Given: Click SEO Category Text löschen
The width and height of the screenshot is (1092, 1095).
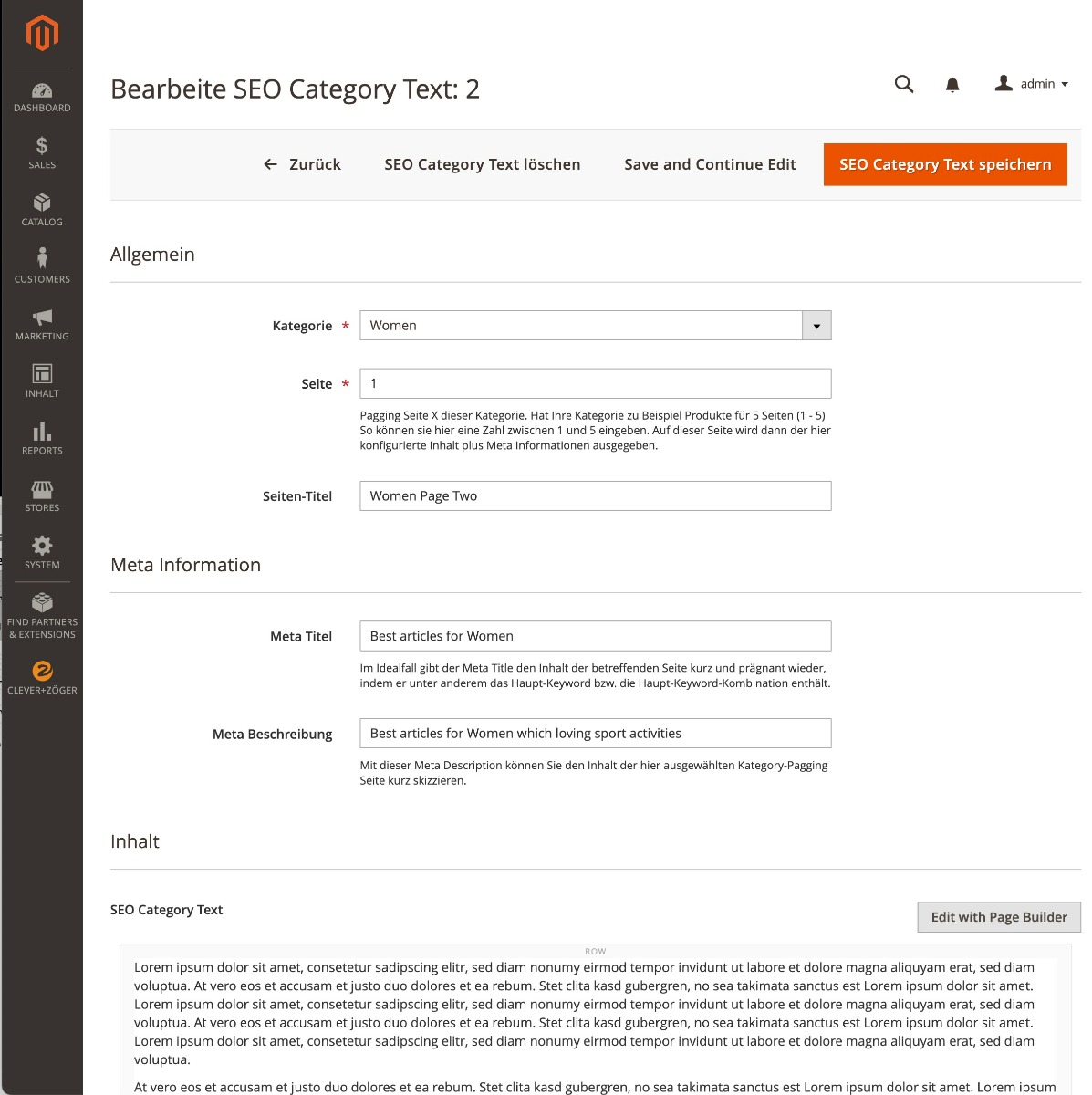Looking at the screenshot, I should tap(483, 164).
